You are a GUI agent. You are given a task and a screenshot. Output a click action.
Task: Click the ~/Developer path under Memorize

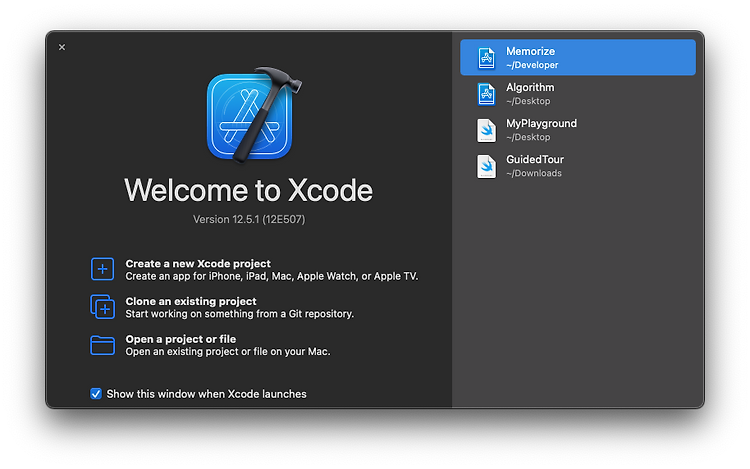click(532, 65)
